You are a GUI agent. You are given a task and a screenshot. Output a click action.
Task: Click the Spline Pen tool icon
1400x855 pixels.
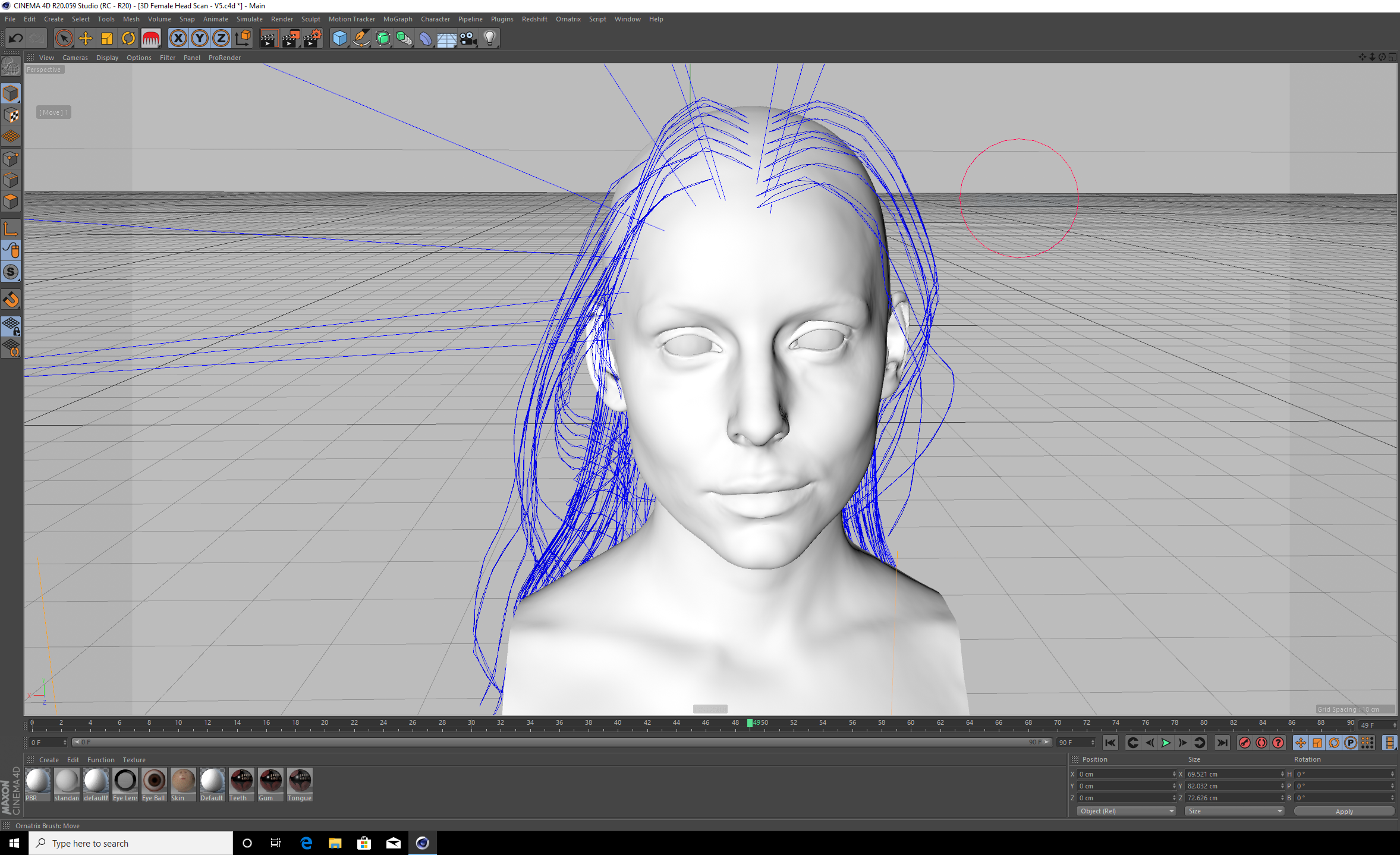pos(361,39)
